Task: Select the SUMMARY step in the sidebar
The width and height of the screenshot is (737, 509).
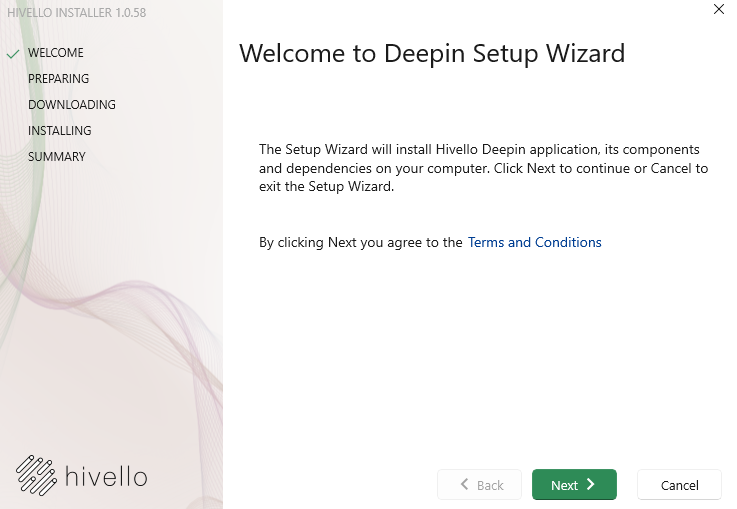Action: coord(56,157)
